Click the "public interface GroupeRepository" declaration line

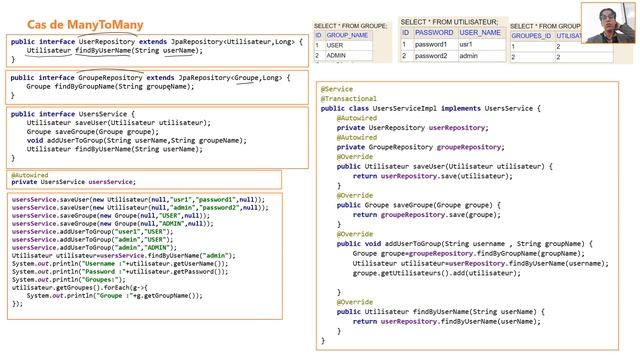tap(150, 78)
